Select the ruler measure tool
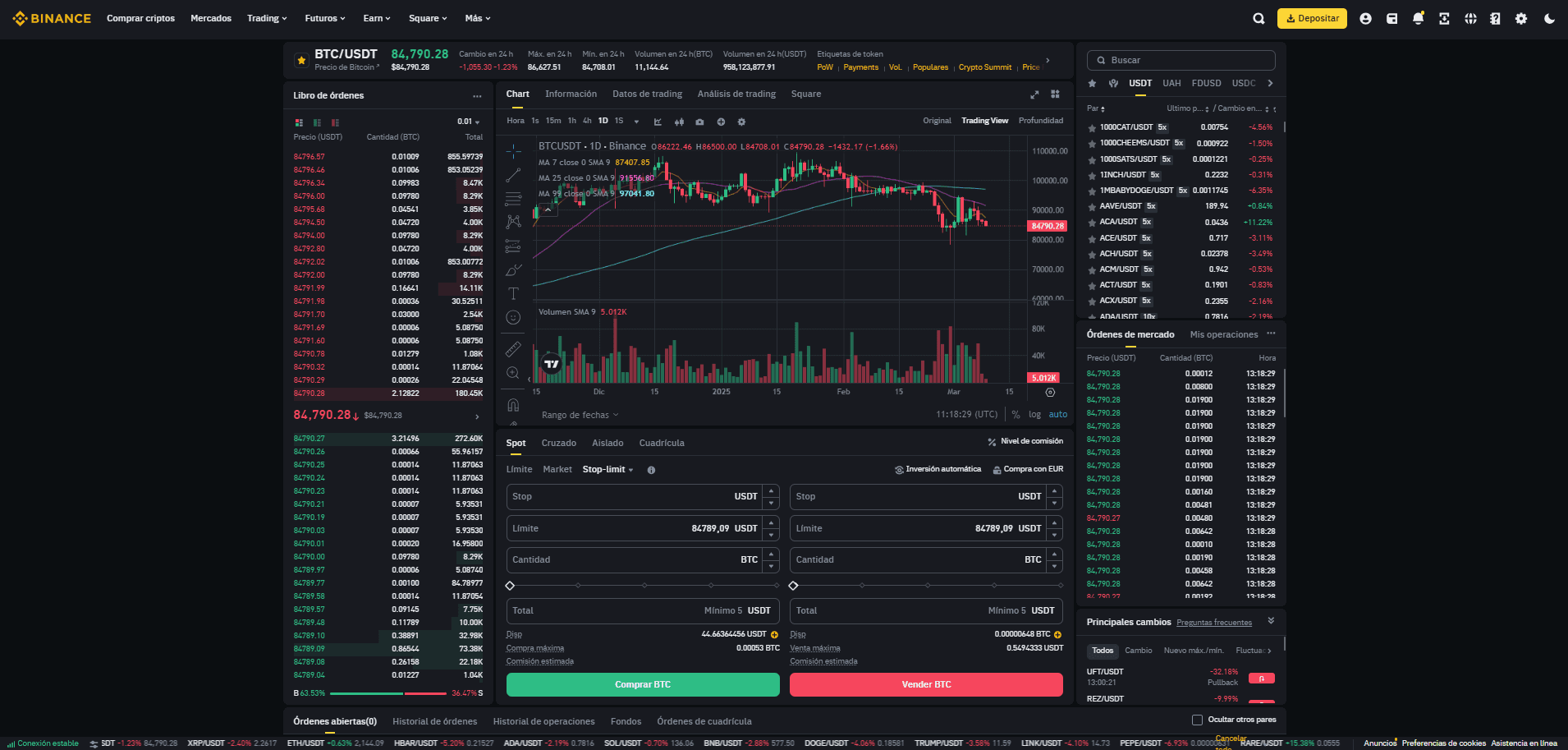 (513, 349)
